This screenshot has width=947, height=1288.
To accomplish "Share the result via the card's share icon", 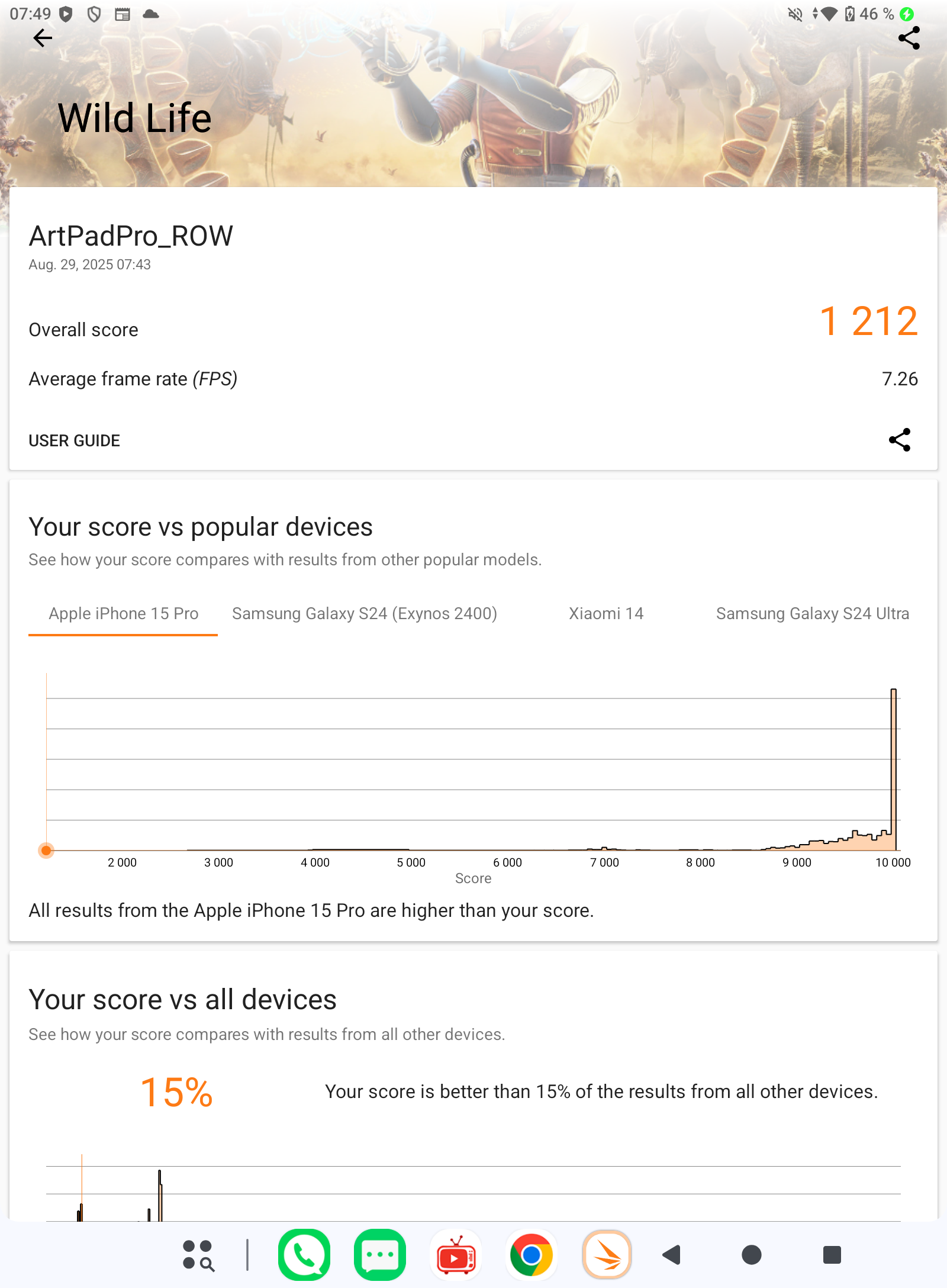I will (x=900, y=440).
